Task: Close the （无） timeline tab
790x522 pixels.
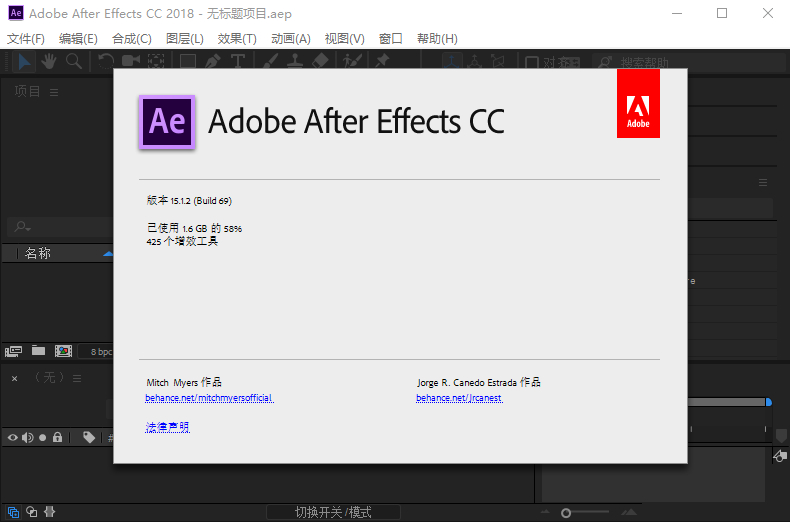Action: point(15,378)
